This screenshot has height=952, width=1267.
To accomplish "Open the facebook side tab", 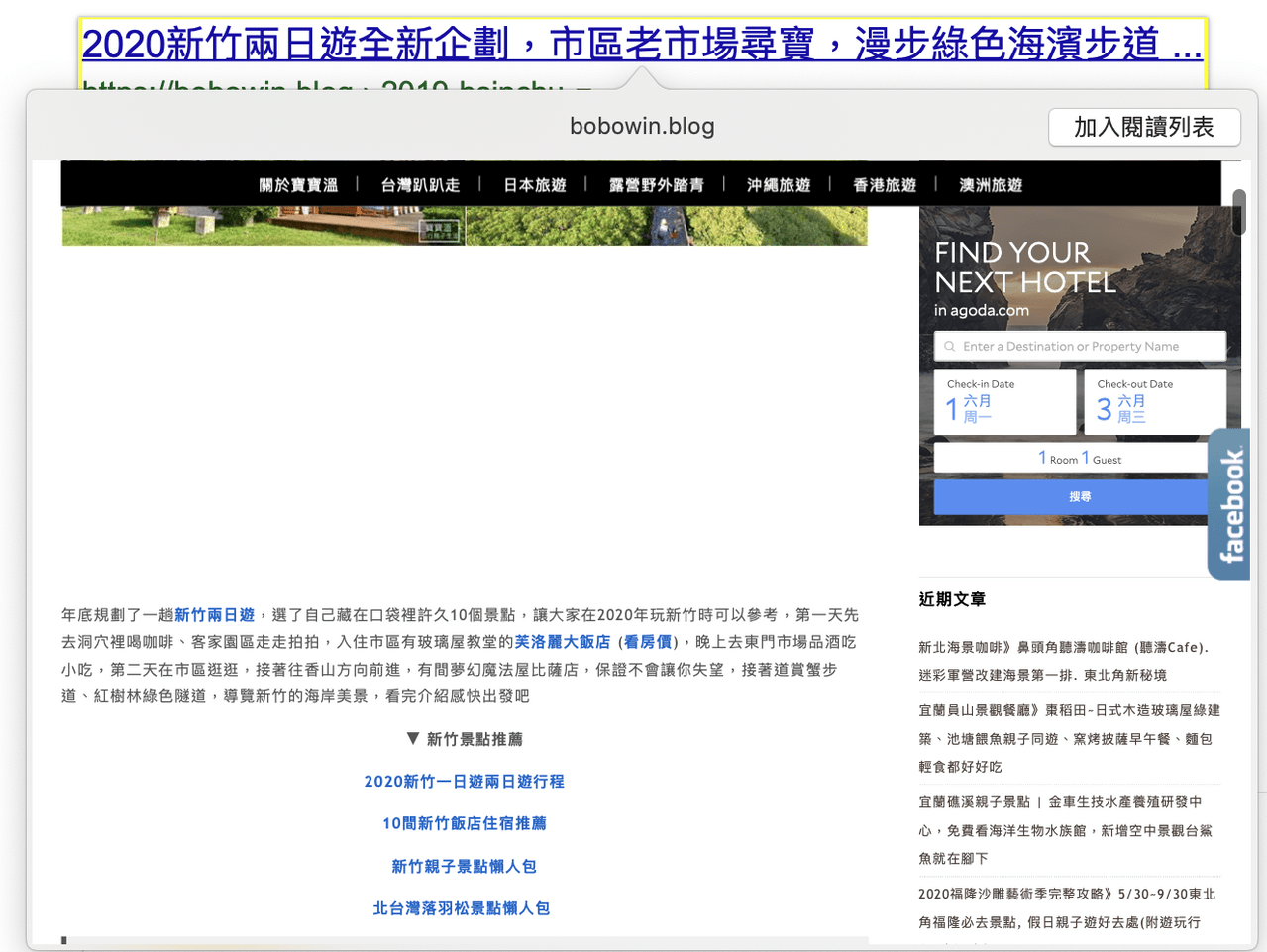I will (1229, 504).
